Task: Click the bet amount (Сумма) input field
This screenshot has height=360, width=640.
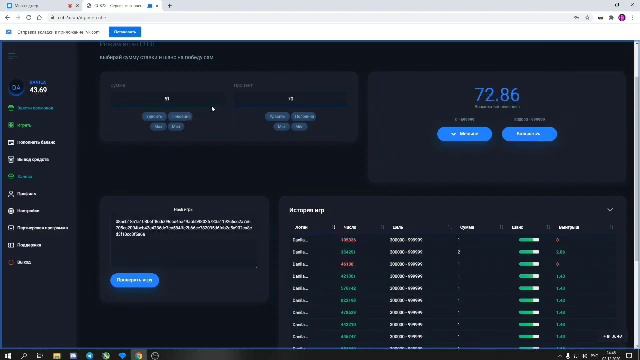Action: (167, 99)
